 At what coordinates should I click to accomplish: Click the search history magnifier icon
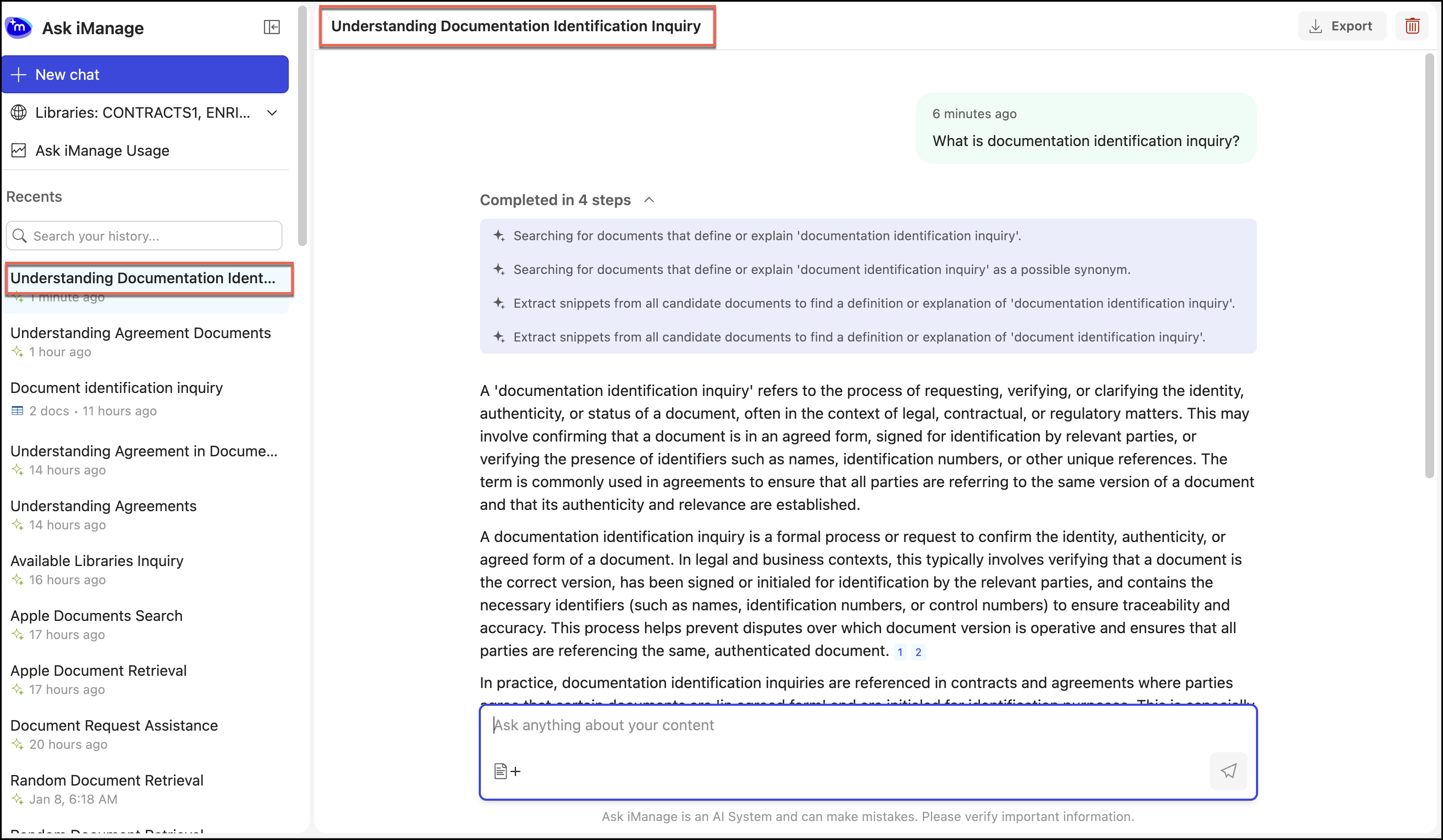click(20, 236)
